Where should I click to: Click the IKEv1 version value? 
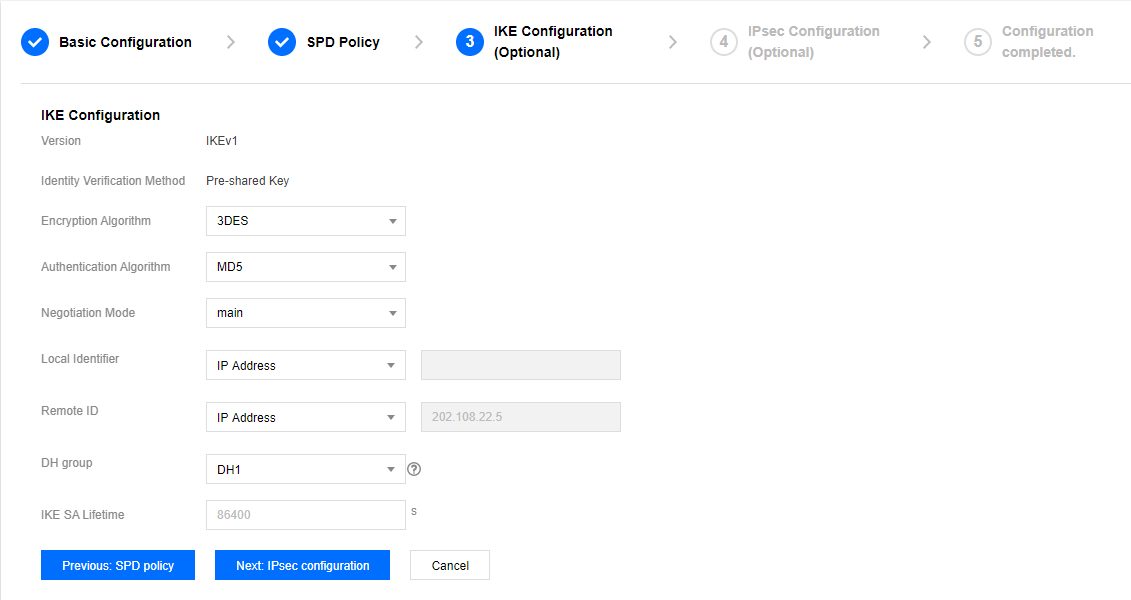[x=221, y=141]
